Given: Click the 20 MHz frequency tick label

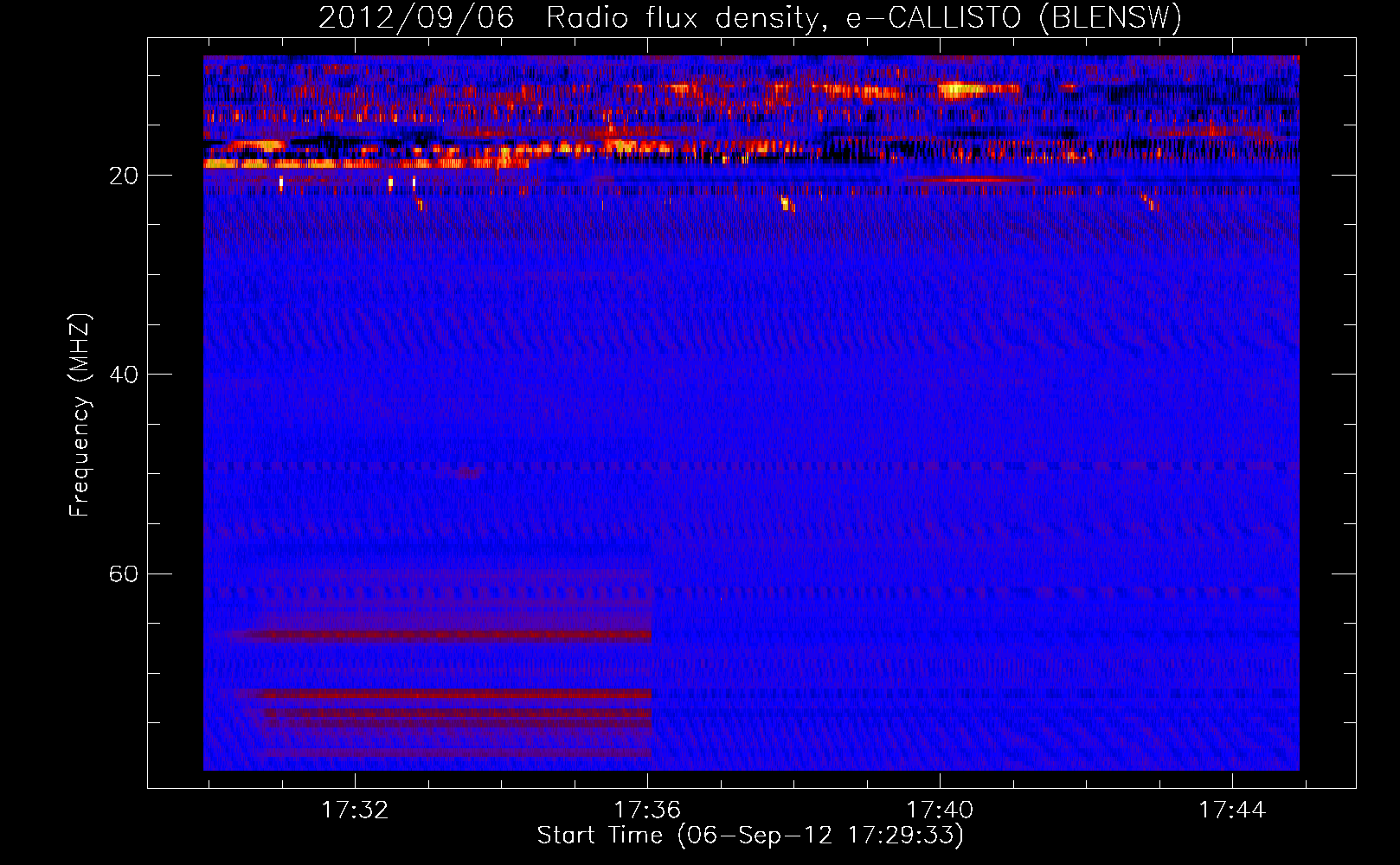Looking at the screenshot, I should click(124, 176).
